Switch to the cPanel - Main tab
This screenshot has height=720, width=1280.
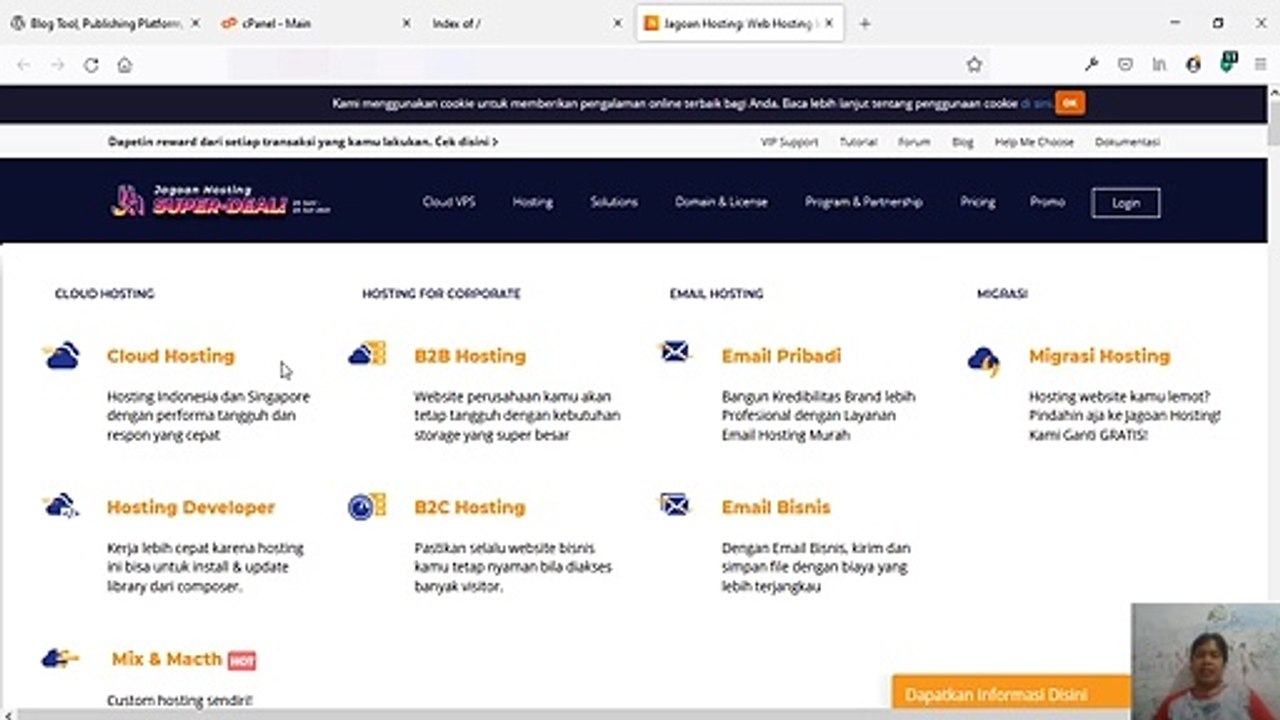point(317,24)
